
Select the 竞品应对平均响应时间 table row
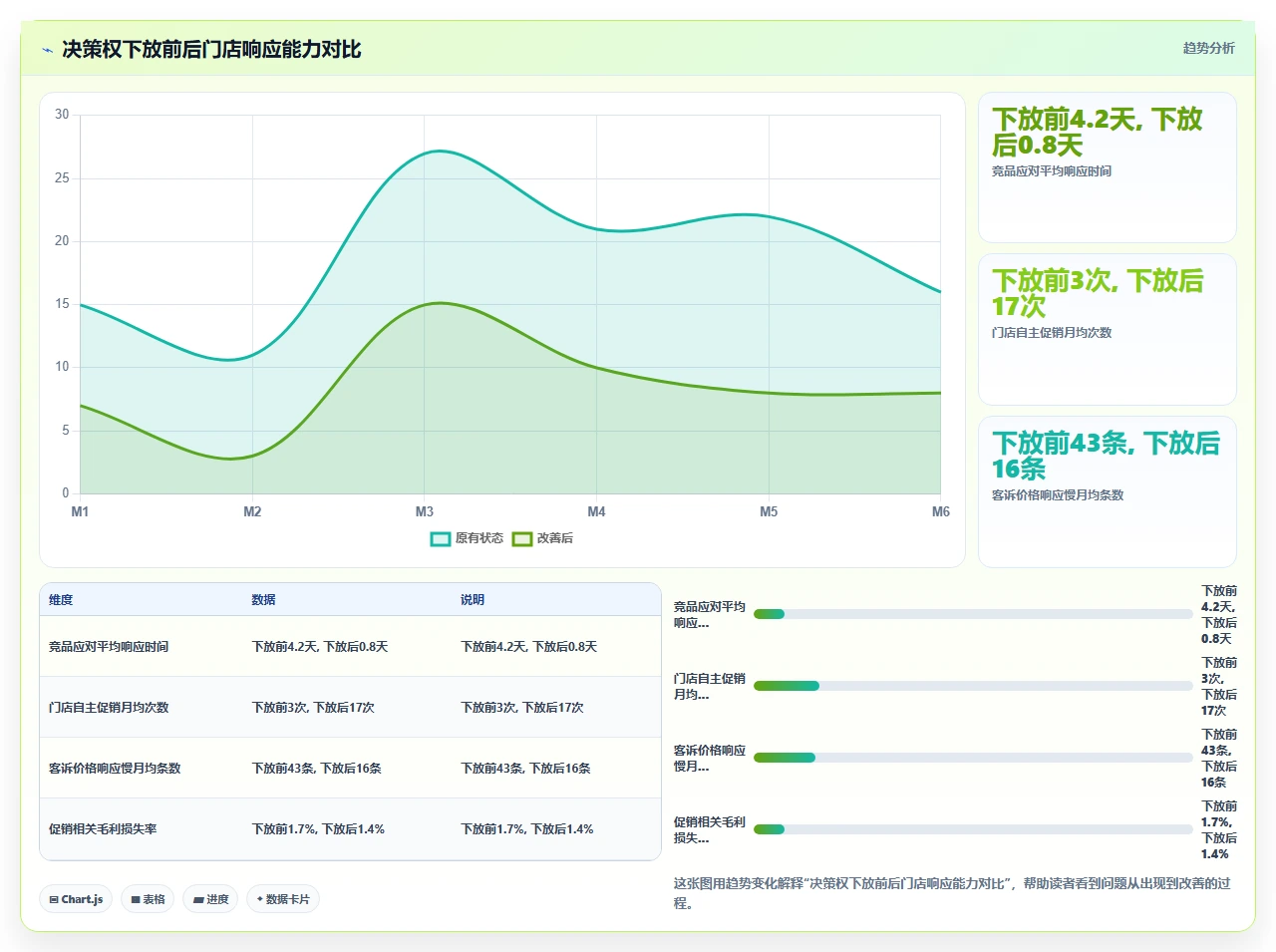[350, 647]
